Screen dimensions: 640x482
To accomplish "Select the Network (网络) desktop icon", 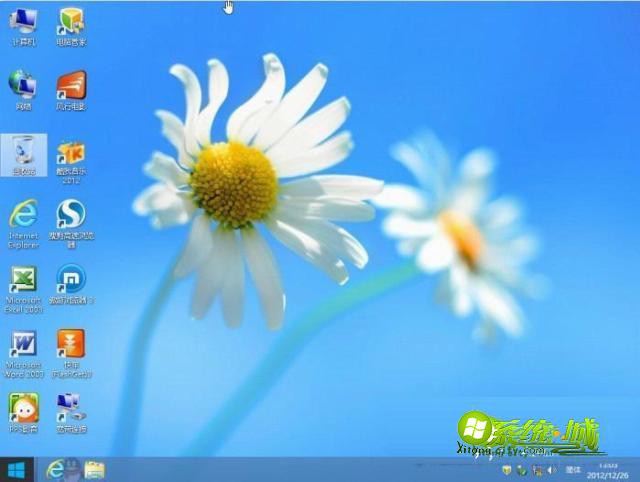I will [x=23, y=91].
